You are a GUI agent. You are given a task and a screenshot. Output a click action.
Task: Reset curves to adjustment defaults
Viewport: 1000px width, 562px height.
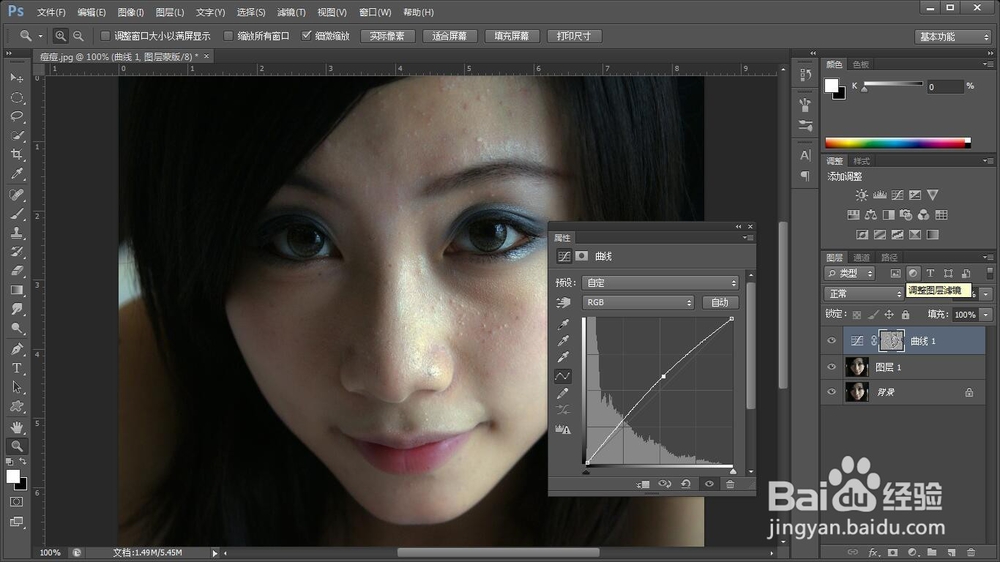coord(686,484)
